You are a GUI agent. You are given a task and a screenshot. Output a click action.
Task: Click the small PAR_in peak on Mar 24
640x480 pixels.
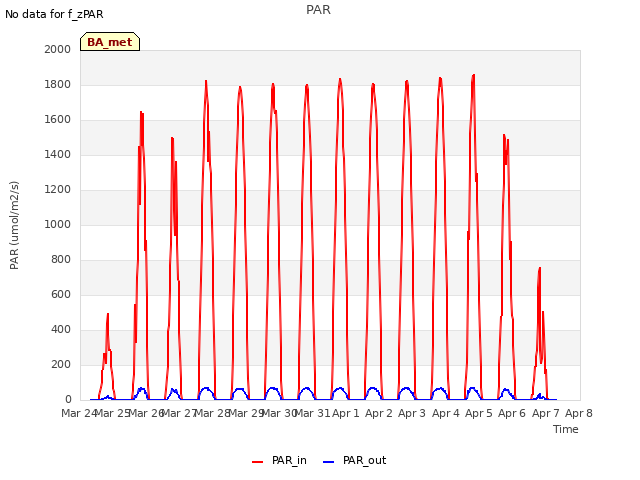(x=108, y=314)
